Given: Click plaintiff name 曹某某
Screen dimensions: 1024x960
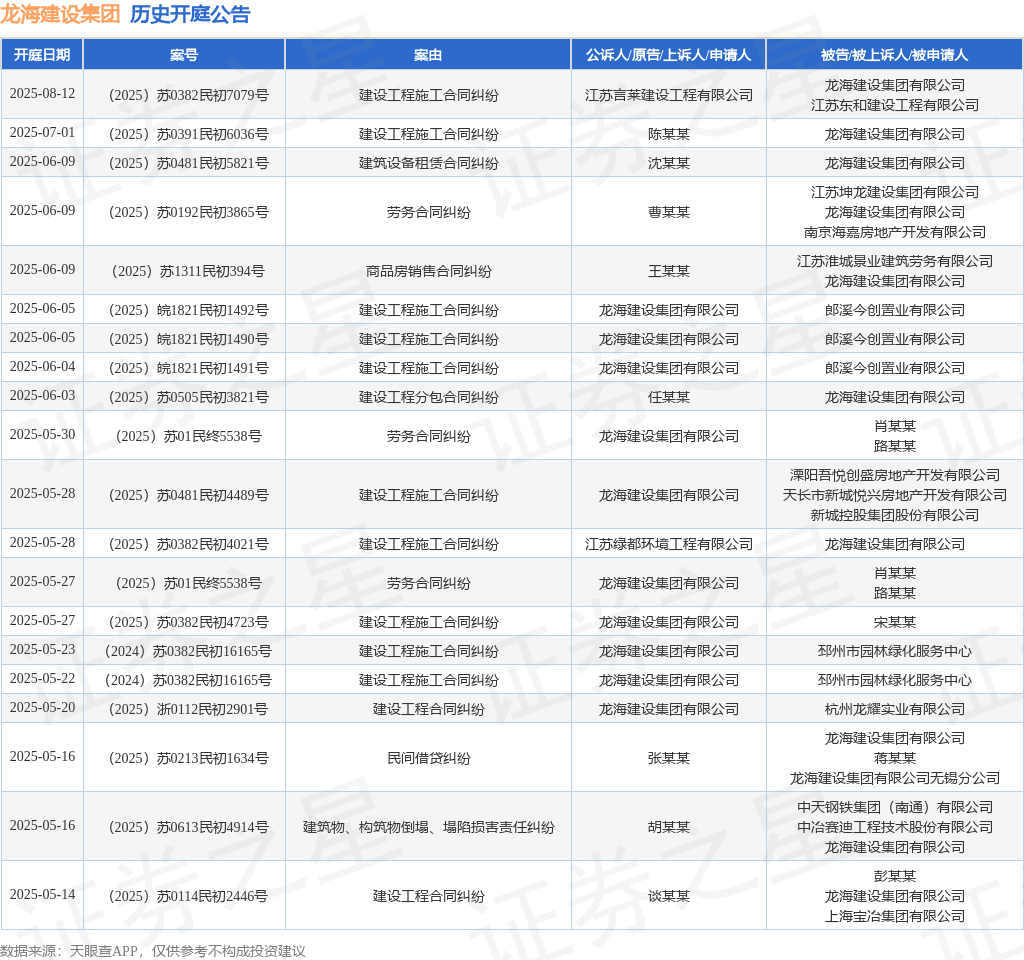Looking at the screenshot, I should [x=669, y=212].
